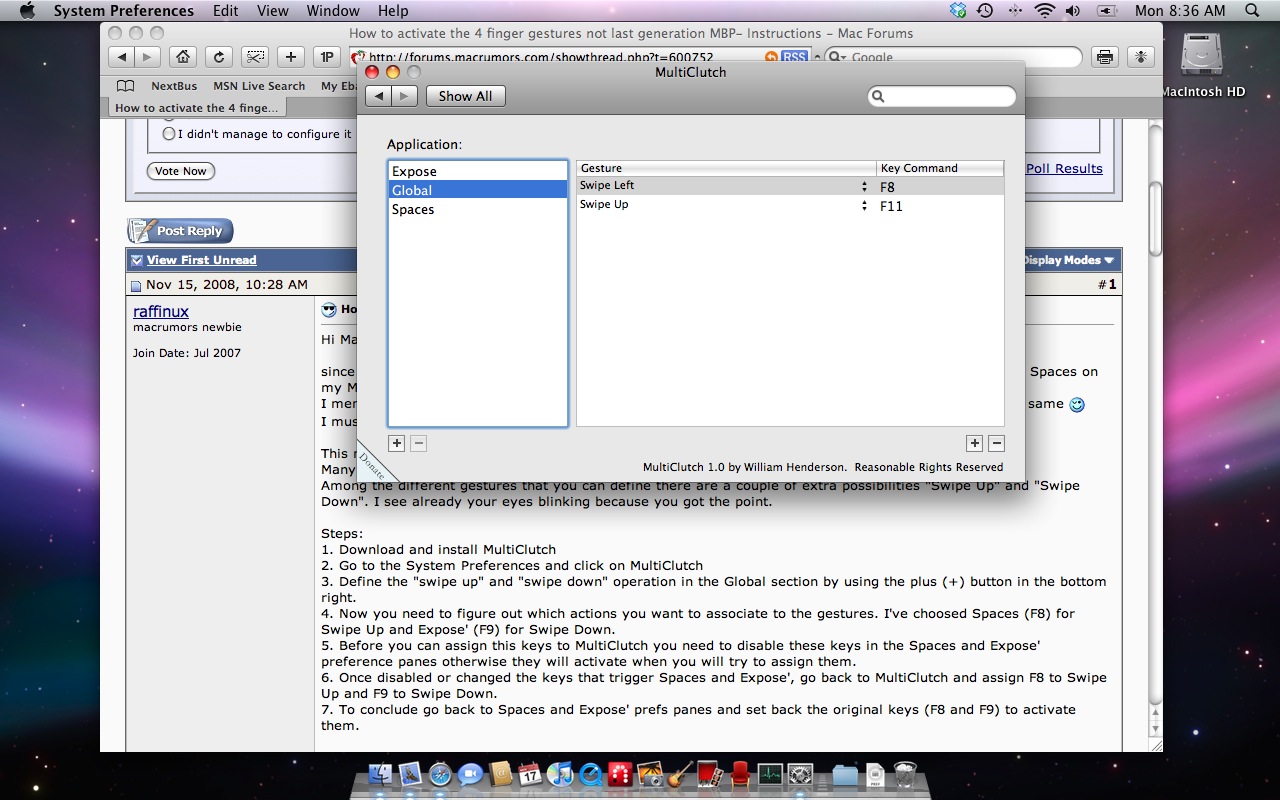This screenshot has height=800, width=1280.
Task: Reload the page with Safari's refresh icon
Action: point(219,57)
